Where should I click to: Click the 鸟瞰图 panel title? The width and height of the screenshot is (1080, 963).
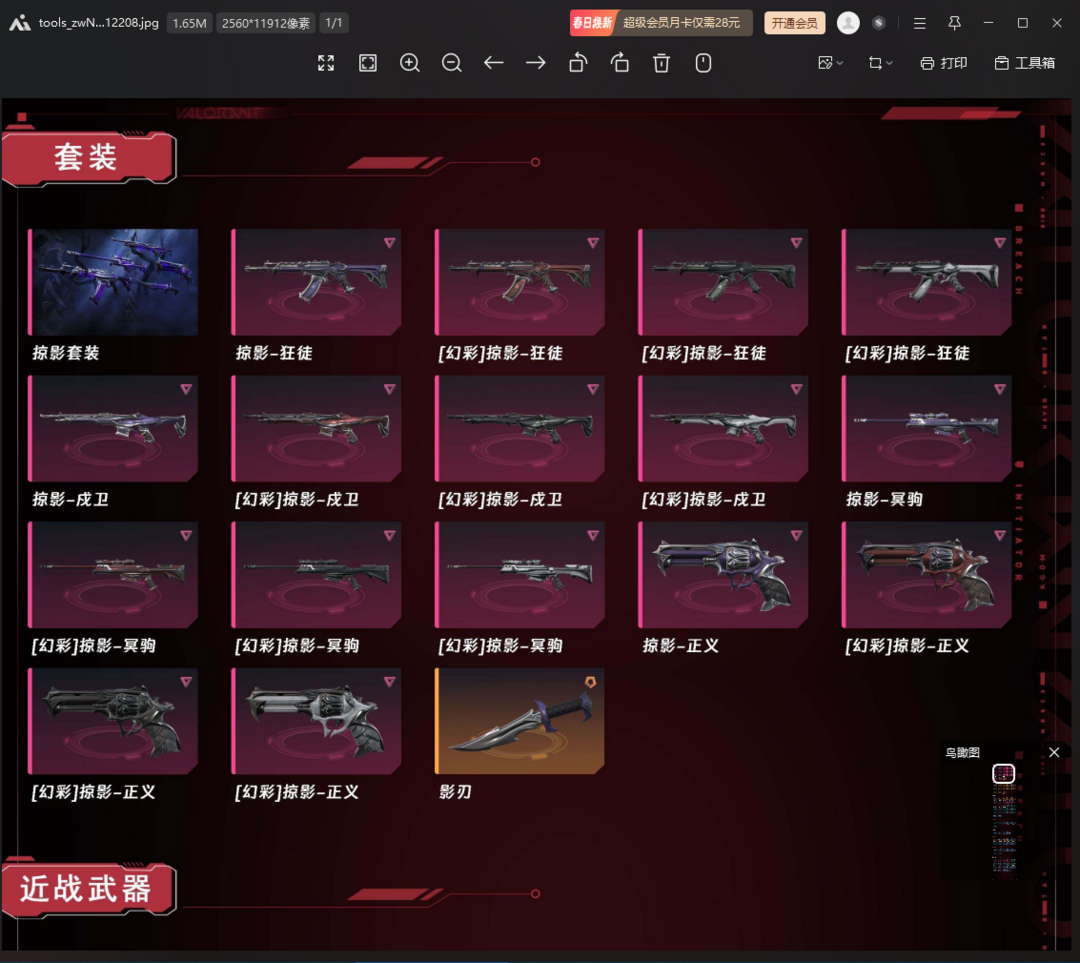(x=962, y=752)
